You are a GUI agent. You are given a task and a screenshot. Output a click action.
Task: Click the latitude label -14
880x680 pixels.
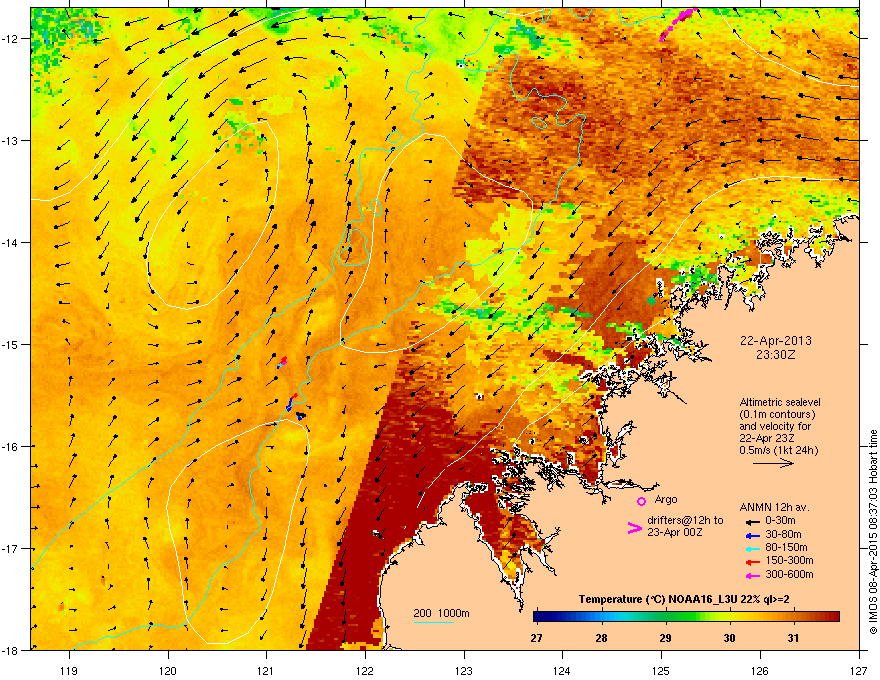pyautogui.click(x=10, y=242)
